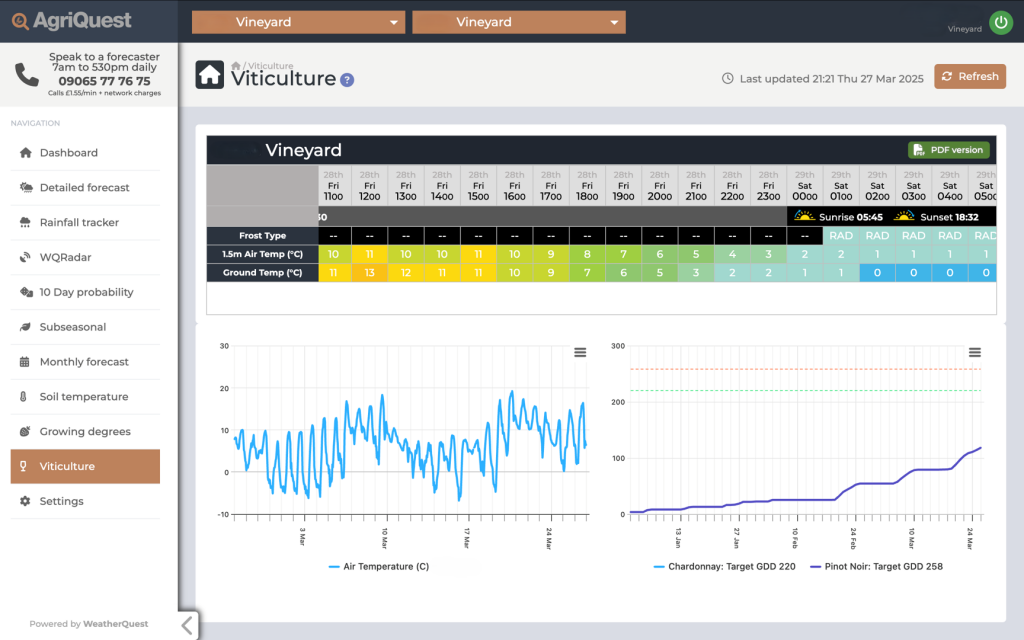
Task: Click the 1200 Friday ground temp cell 13
Action: point(369,272)
